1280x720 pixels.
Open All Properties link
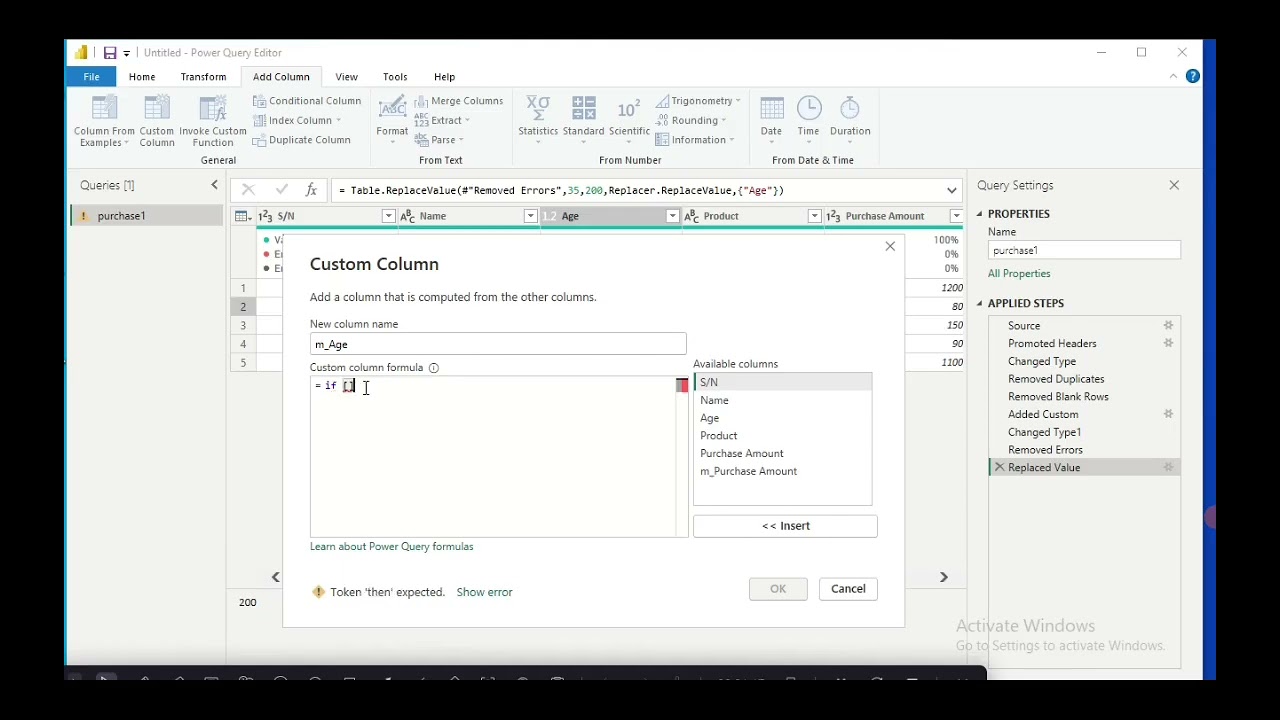tap(1019, 274)
